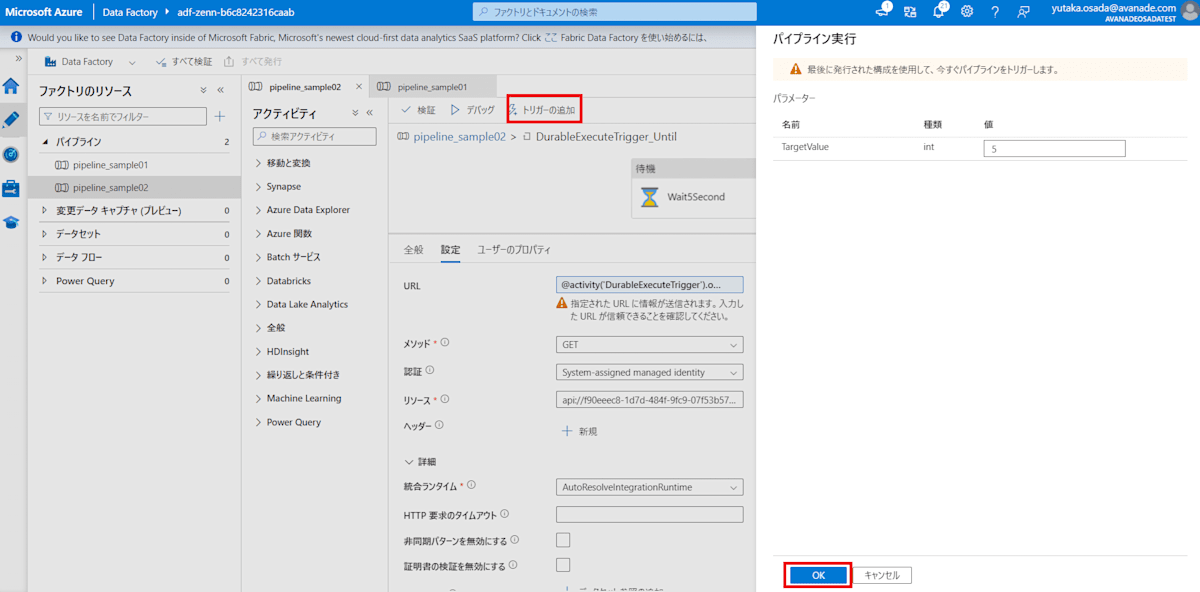Open the メソッド GET dropdown

point(649,344)
